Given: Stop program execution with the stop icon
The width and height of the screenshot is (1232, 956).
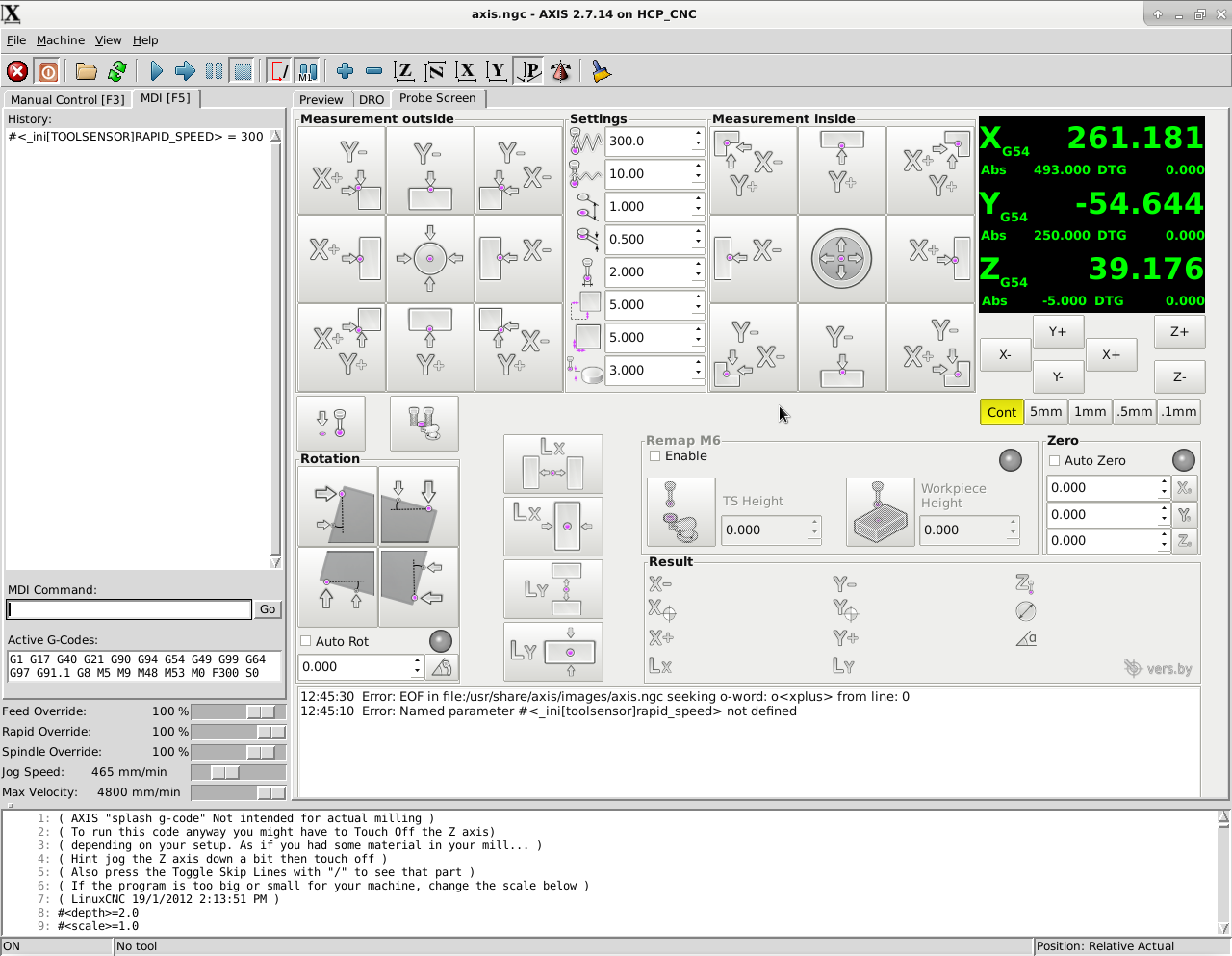Looking at the screenshot, I should [x=243, y=71].
